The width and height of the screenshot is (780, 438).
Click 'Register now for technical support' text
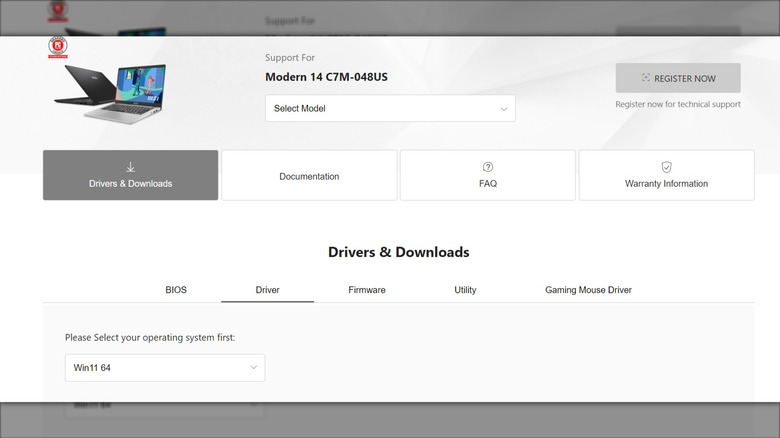(678, 104)
